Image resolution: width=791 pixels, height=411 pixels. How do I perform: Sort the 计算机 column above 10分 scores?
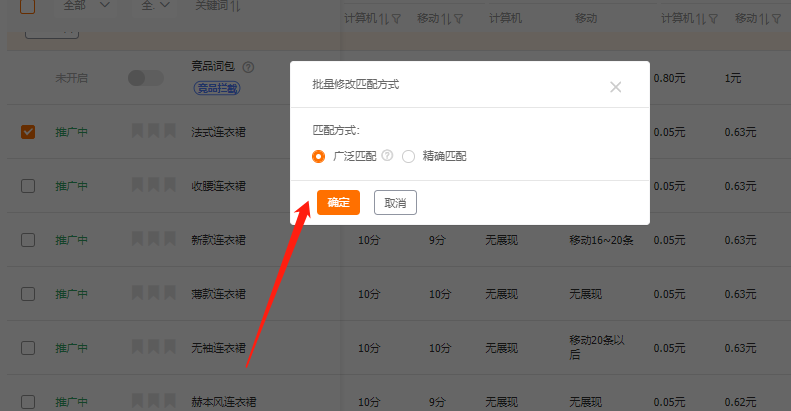[384, 19]
